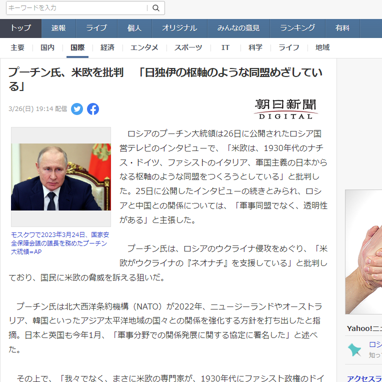
Task: Click the photo caption link below image
Action: pos(60,243)
